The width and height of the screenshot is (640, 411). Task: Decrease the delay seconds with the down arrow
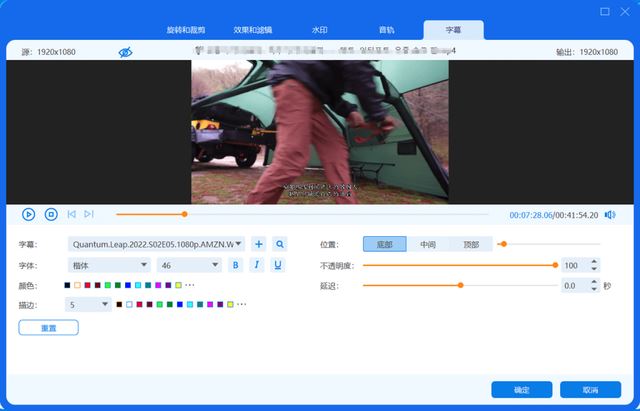coord(594,289)
